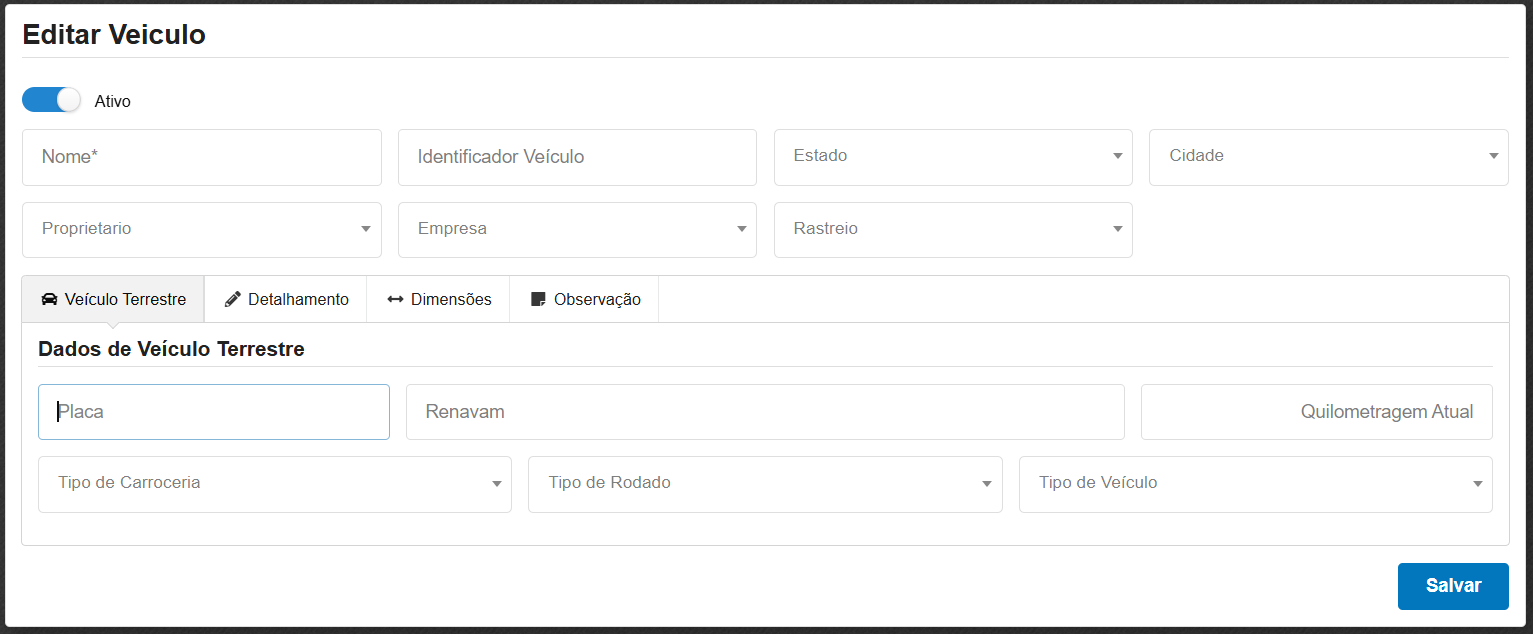Expand the Cidade dropdown list
This screenshot has height=634, width=1533.
coord(1328,157)
